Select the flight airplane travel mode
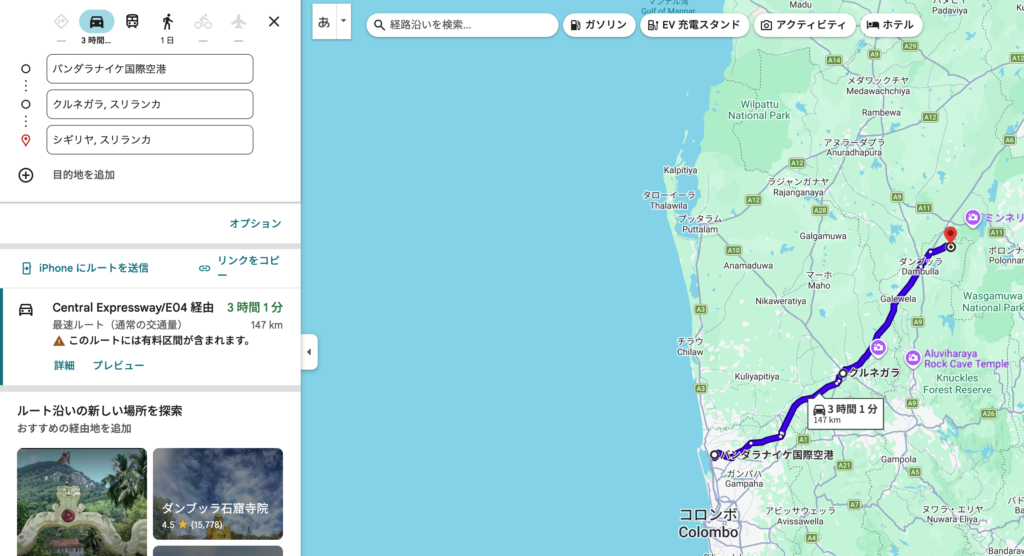 (238, 22)
